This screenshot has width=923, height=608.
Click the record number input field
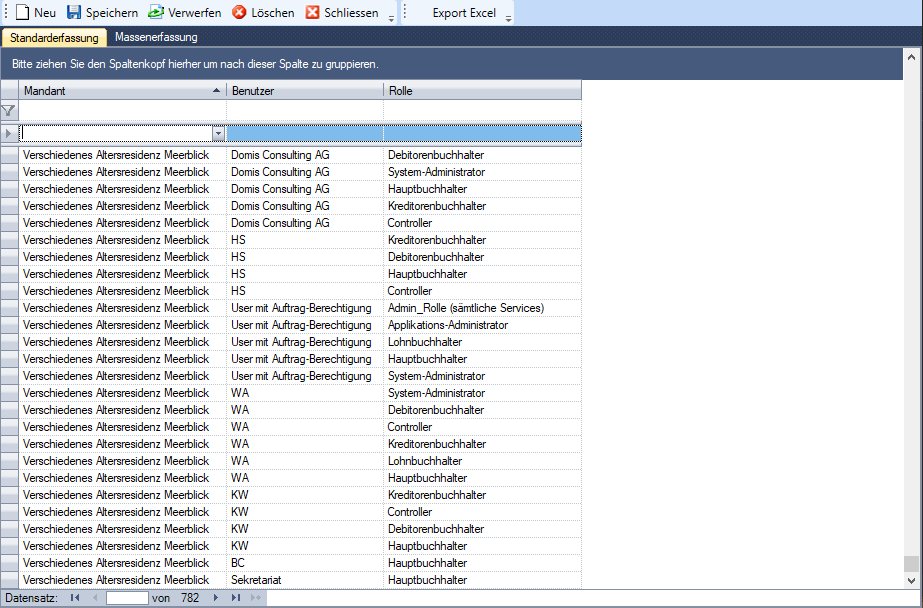pyautogui.click(x=126, y=598)
